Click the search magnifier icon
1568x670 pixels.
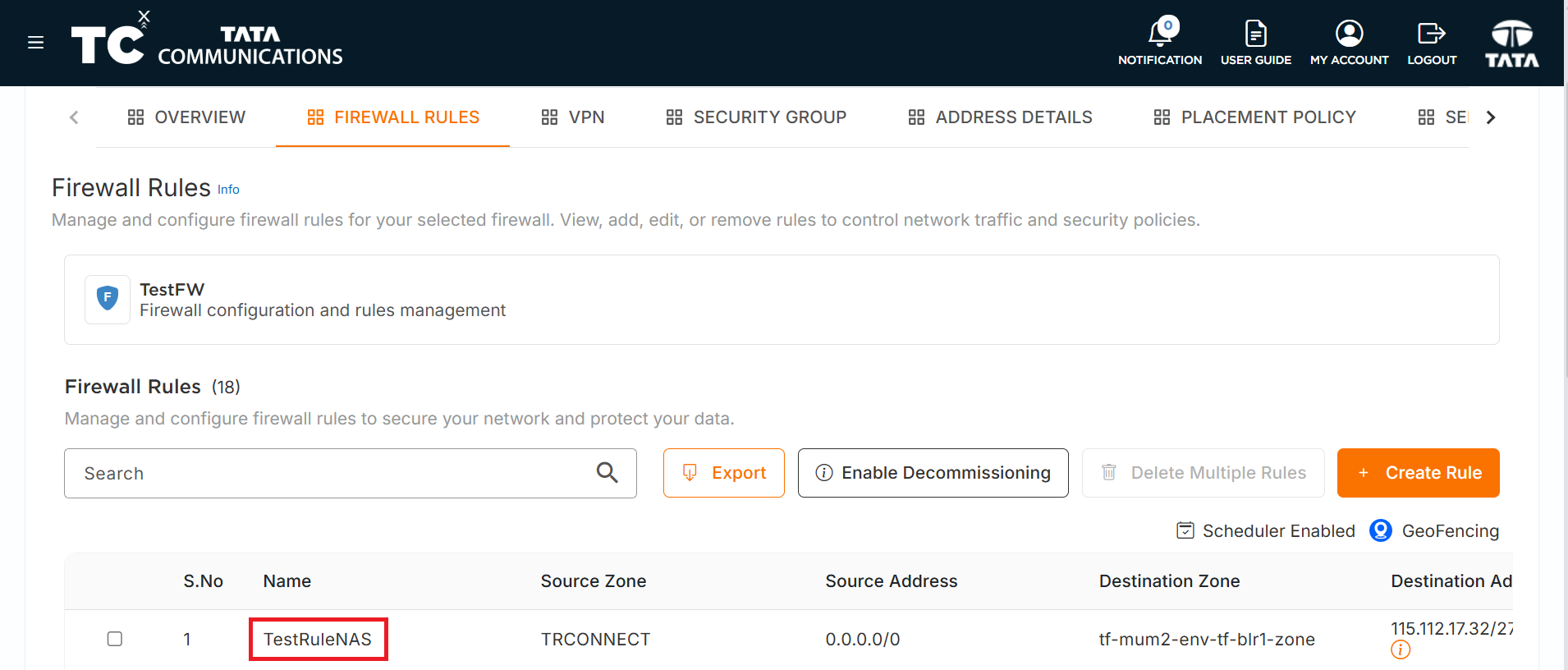607,472
